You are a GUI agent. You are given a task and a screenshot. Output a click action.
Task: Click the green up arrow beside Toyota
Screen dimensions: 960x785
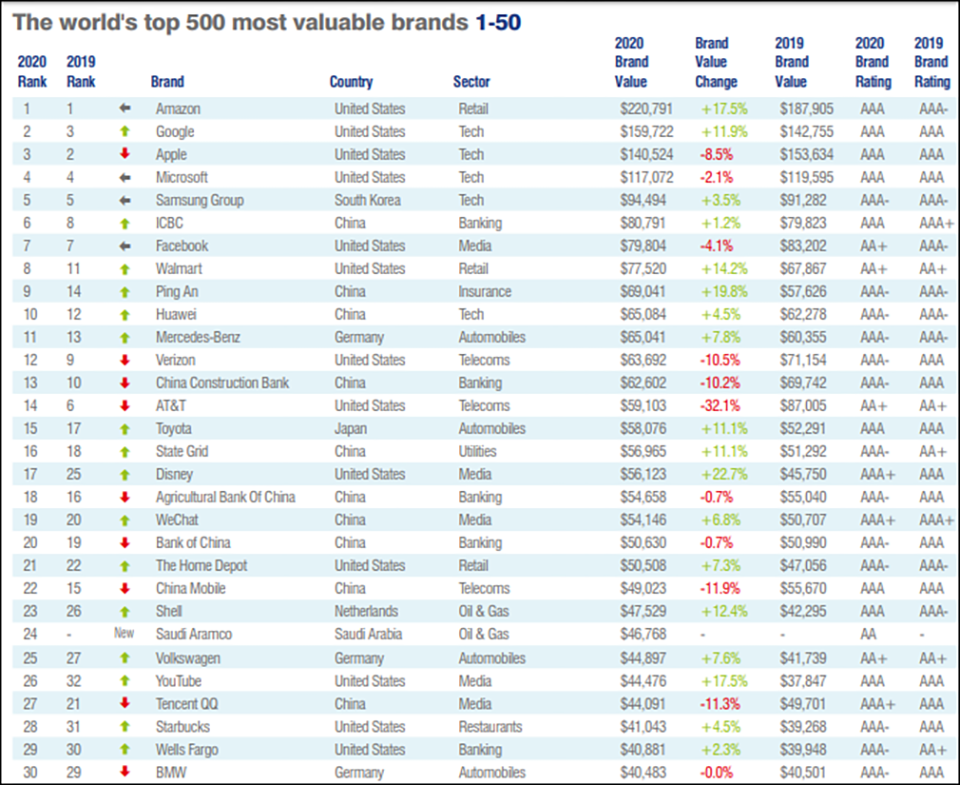(125, 429)
